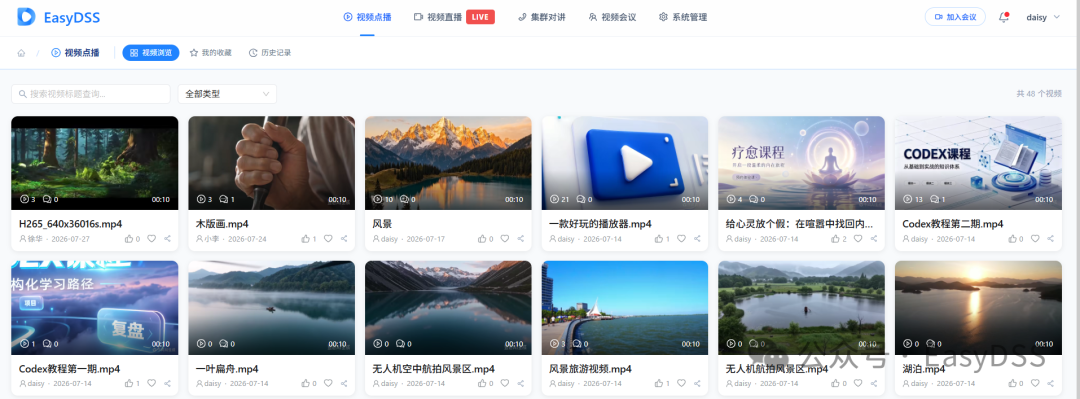Like 无人机空中航拍风景区.mp4
This screenshot has height=399, width=1080.
coord(482,383)
